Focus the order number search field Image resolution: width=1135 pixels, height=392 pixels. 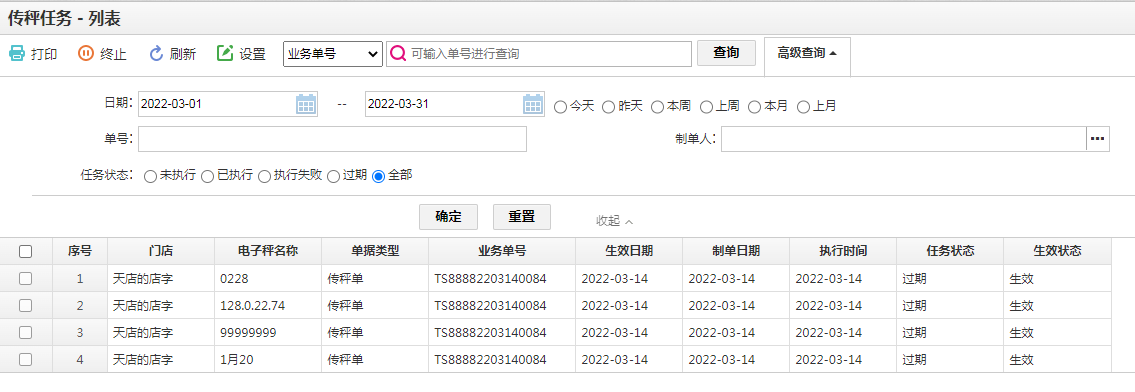pos(539,54)
